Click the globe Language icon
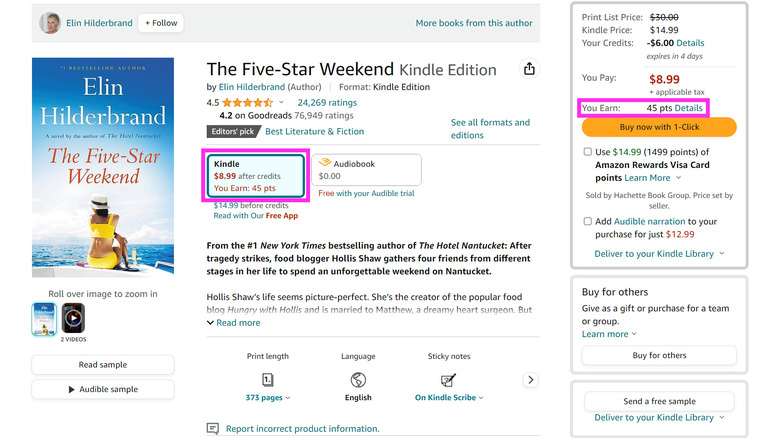Image resolution: width=780 pixels, height=438 pixels. tap(358, 380)
